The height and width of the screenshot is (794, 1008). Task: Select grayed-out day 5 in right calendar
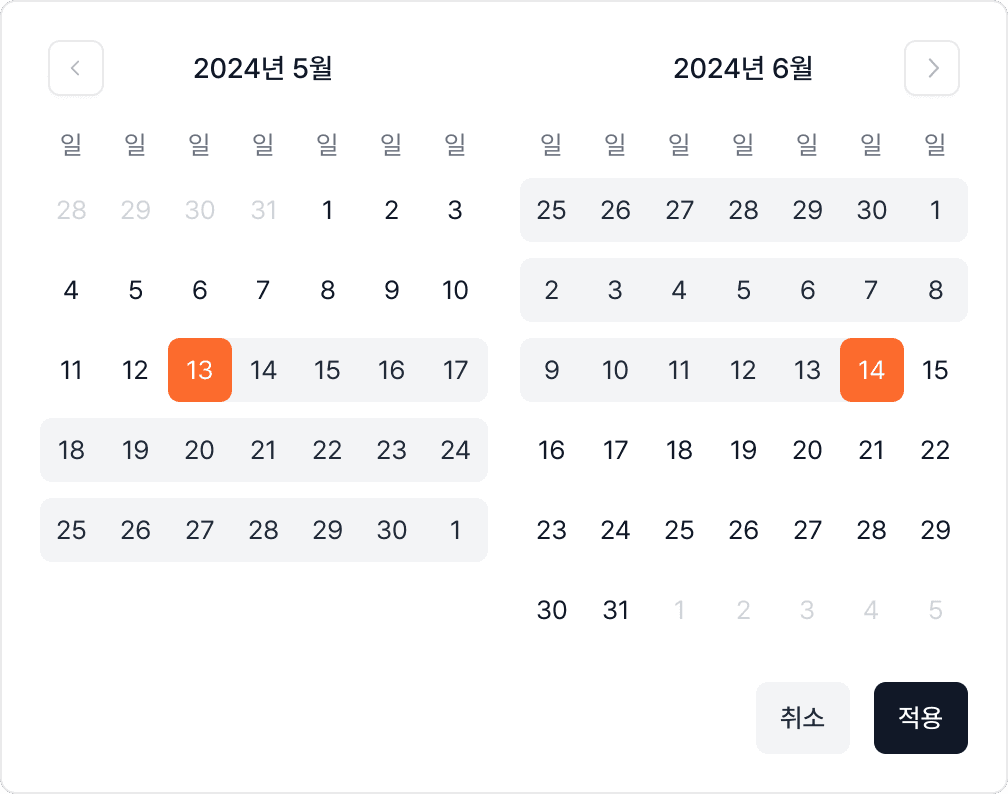point(935,610)
